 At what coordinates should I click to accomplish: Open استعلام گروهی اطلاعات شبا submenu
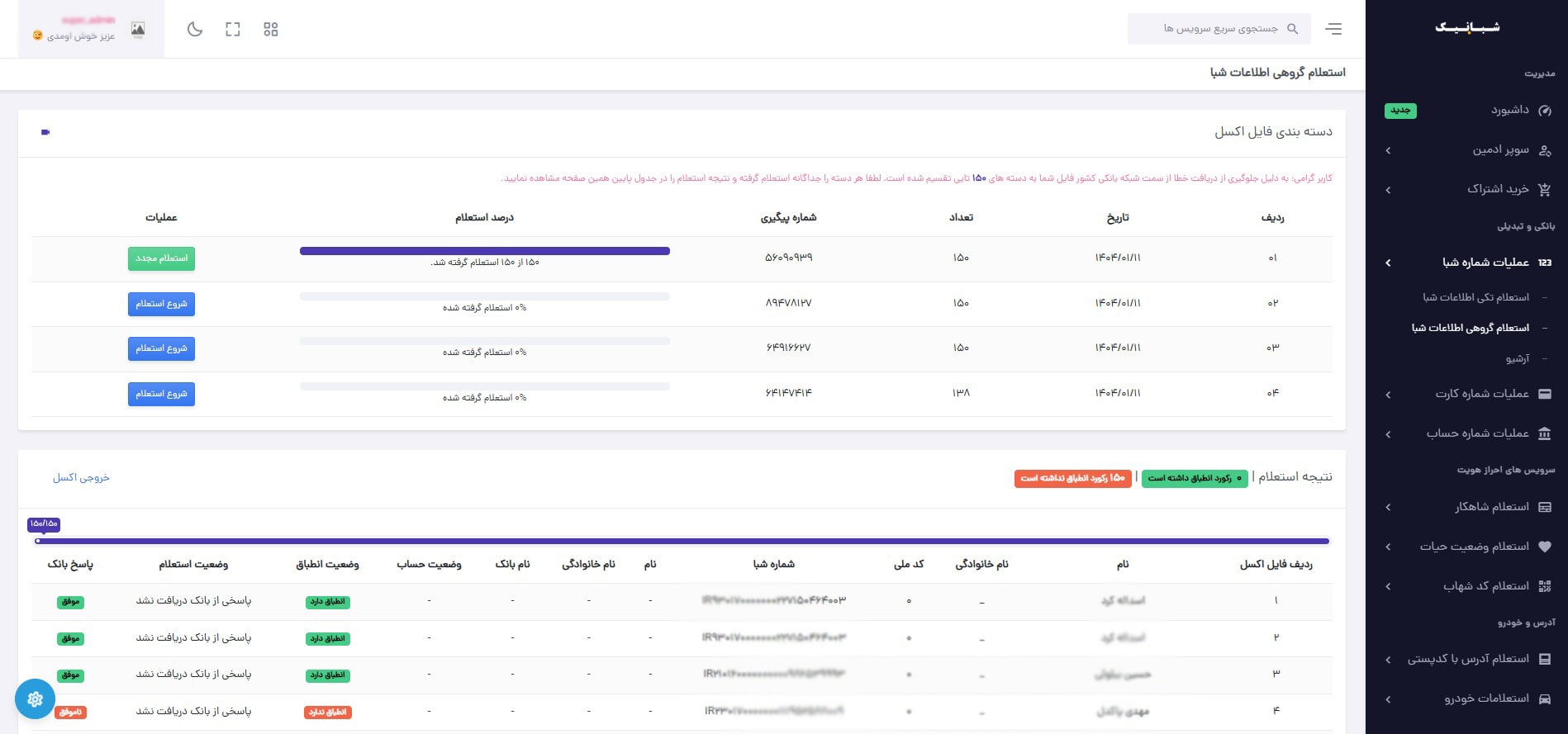(1470, 328)
